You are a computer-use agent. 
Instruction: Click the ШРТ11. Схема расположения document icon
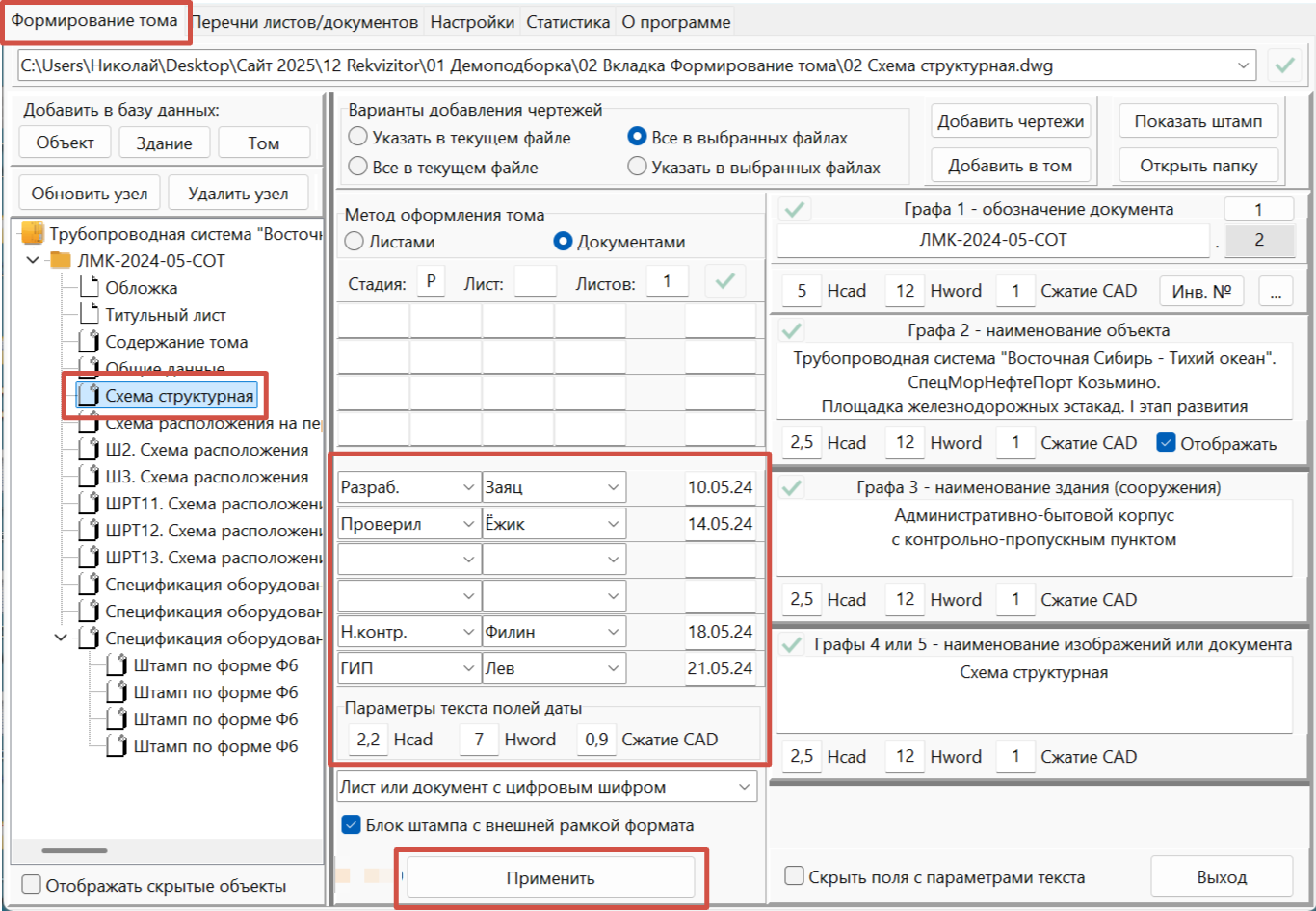(90, 503)
